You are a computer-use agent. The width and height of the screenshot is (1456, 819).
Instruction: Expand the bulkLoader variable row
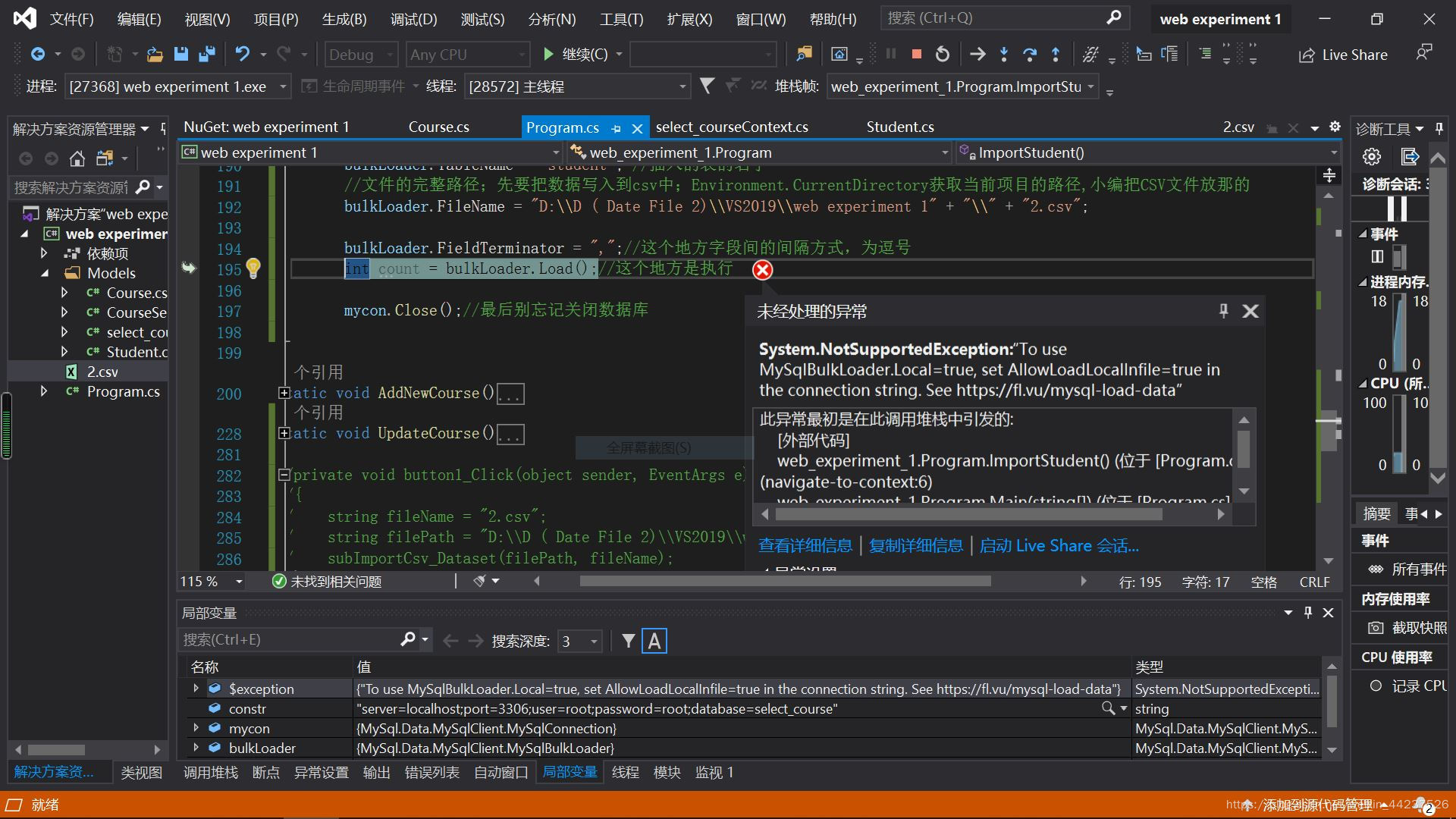(196, 748)
